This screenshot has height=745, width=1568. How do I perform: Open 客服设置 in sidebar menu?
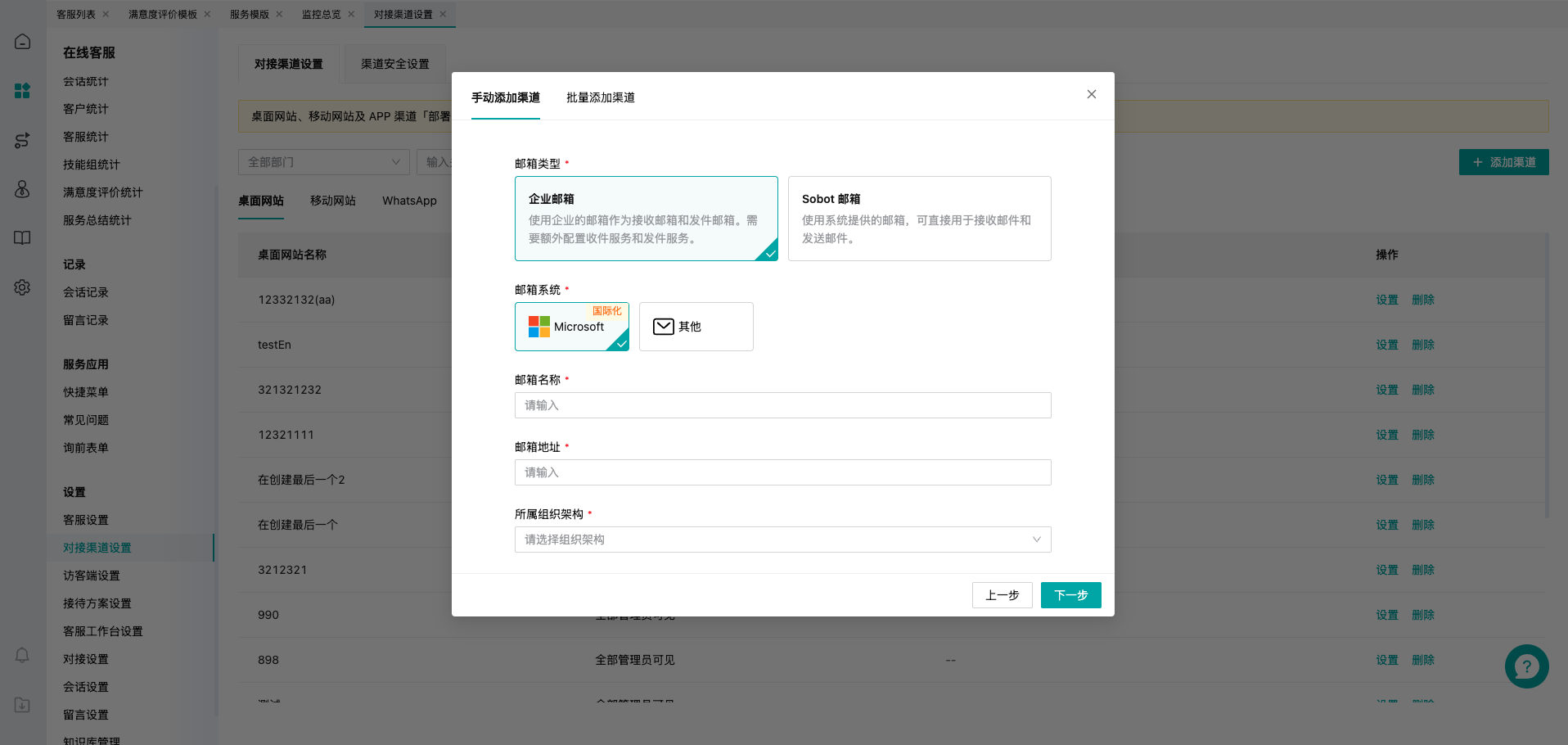click(86, 520)
